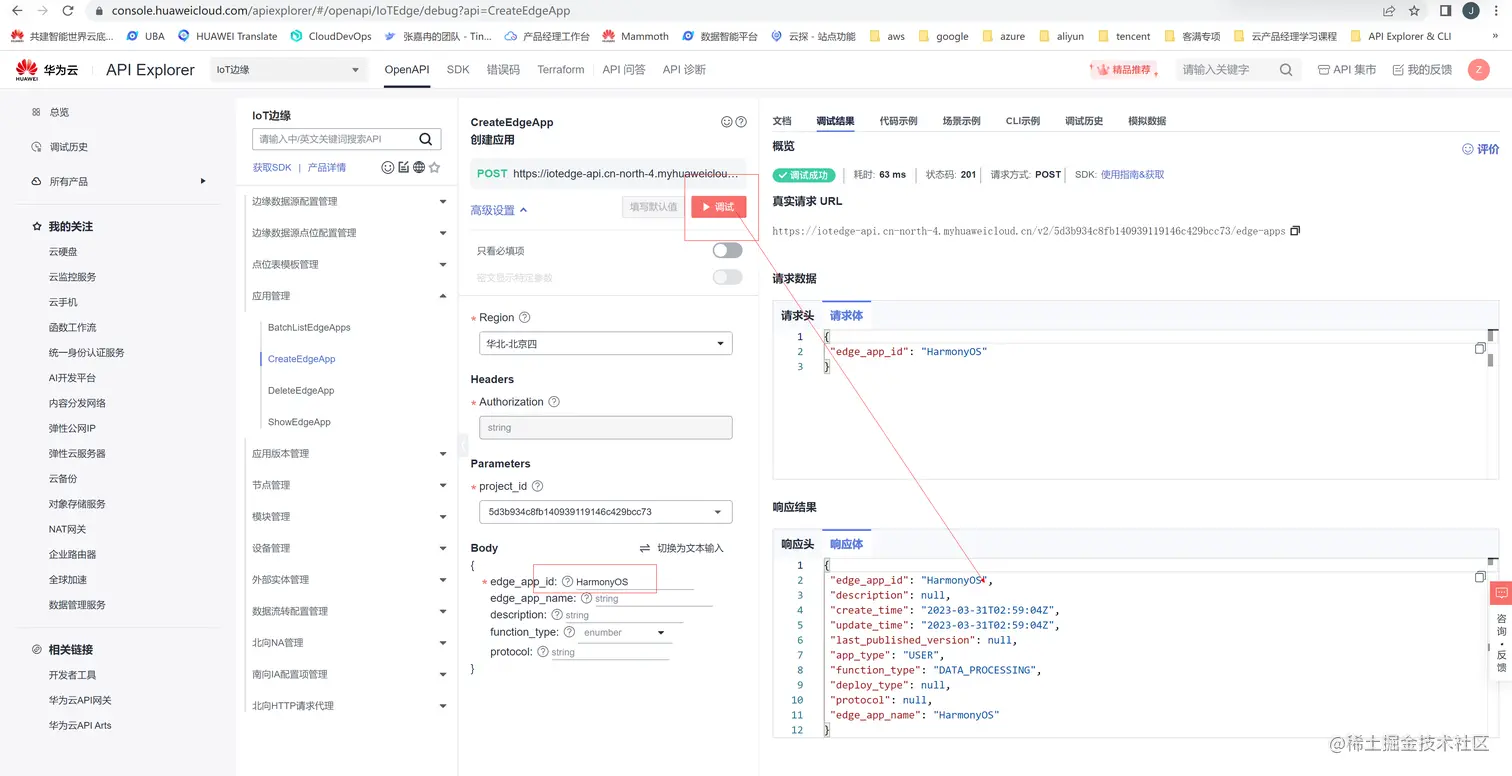Screen dimensions: 1512x776
Task: Click the help icon beside project_id label
Action: coord(538,487)
